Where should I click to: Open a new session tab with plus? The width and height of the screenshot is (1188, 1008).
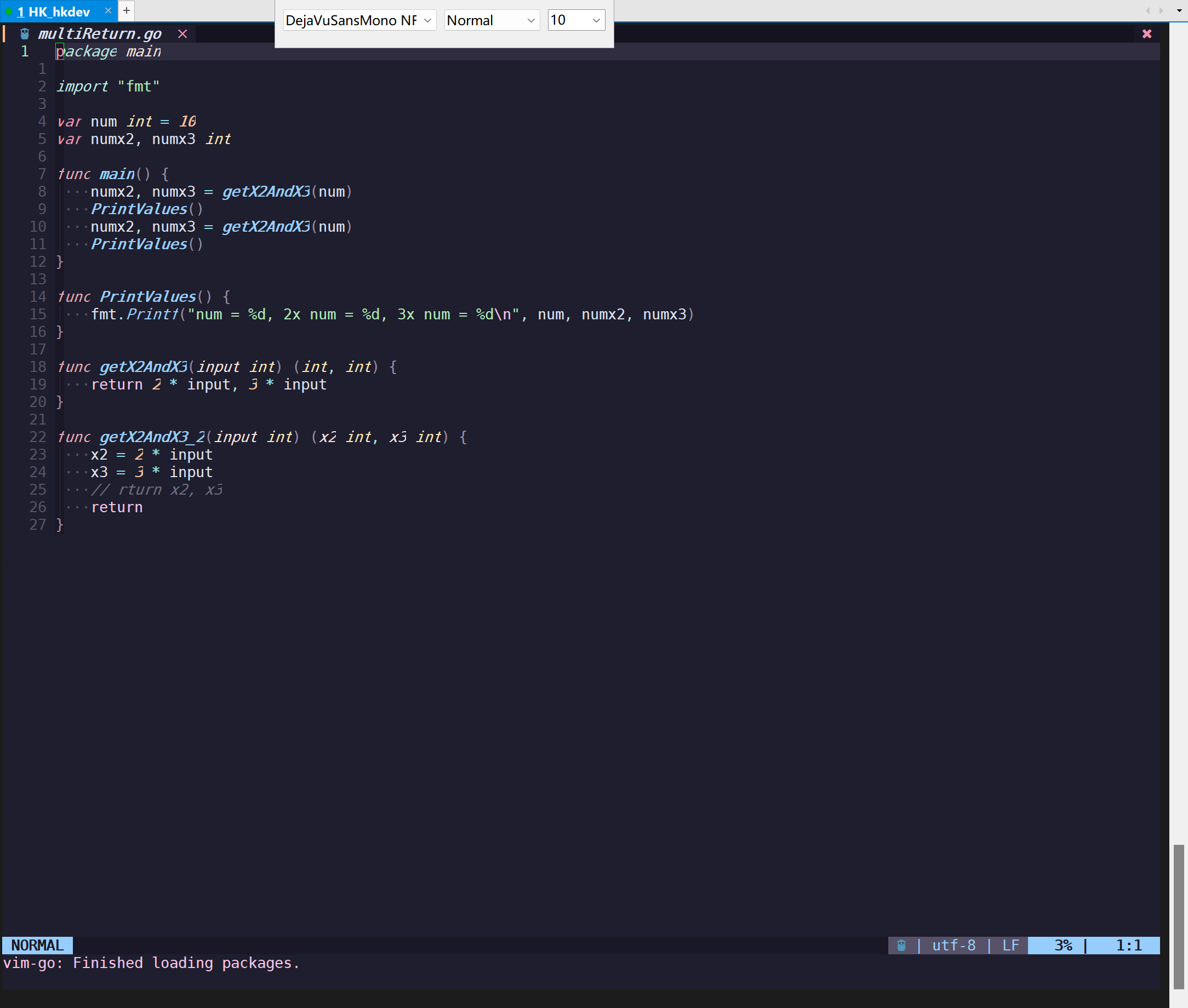(126, 10)
